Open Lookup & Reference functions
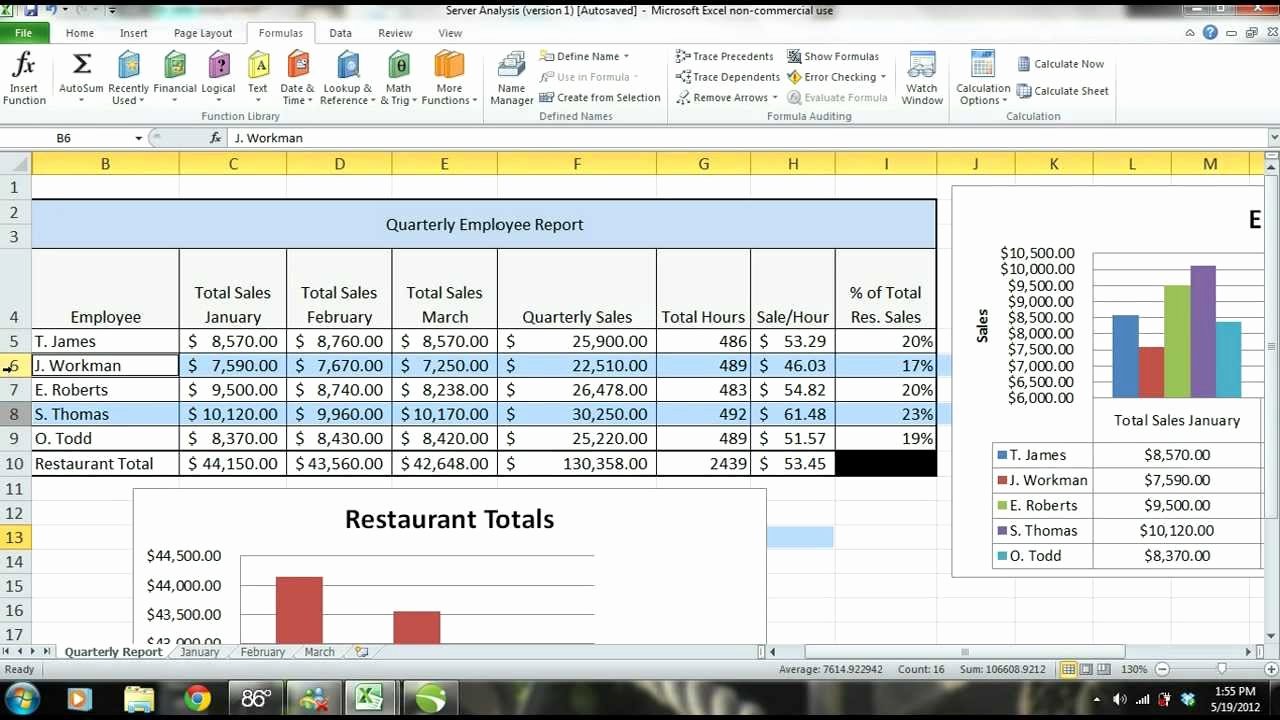Image resolution: width=1280 pixels, height=720 pixels. (348, 78)
